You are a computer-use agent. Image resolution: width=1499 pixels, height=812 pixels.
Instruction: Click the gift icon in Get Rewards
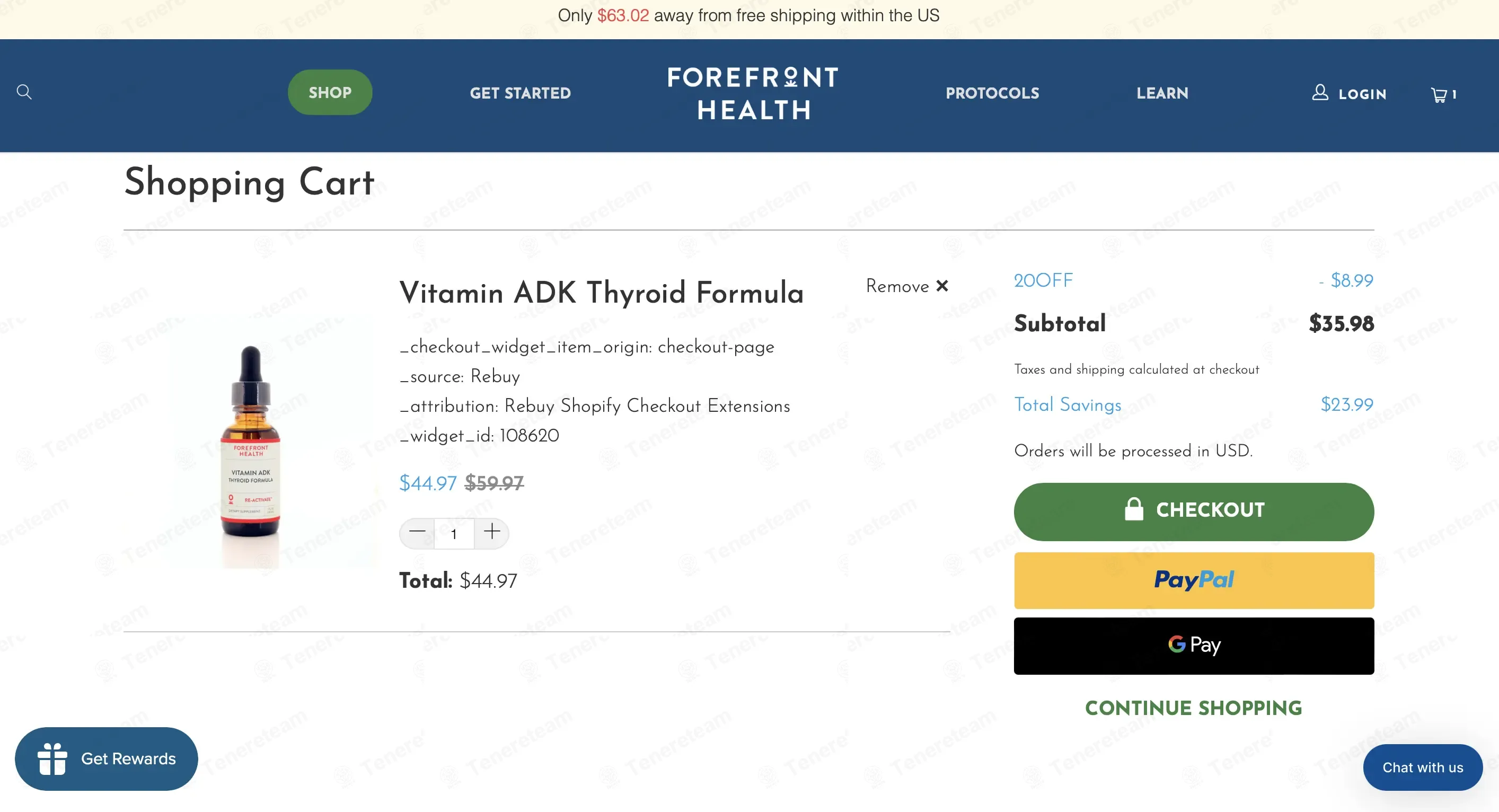[52, 759]
